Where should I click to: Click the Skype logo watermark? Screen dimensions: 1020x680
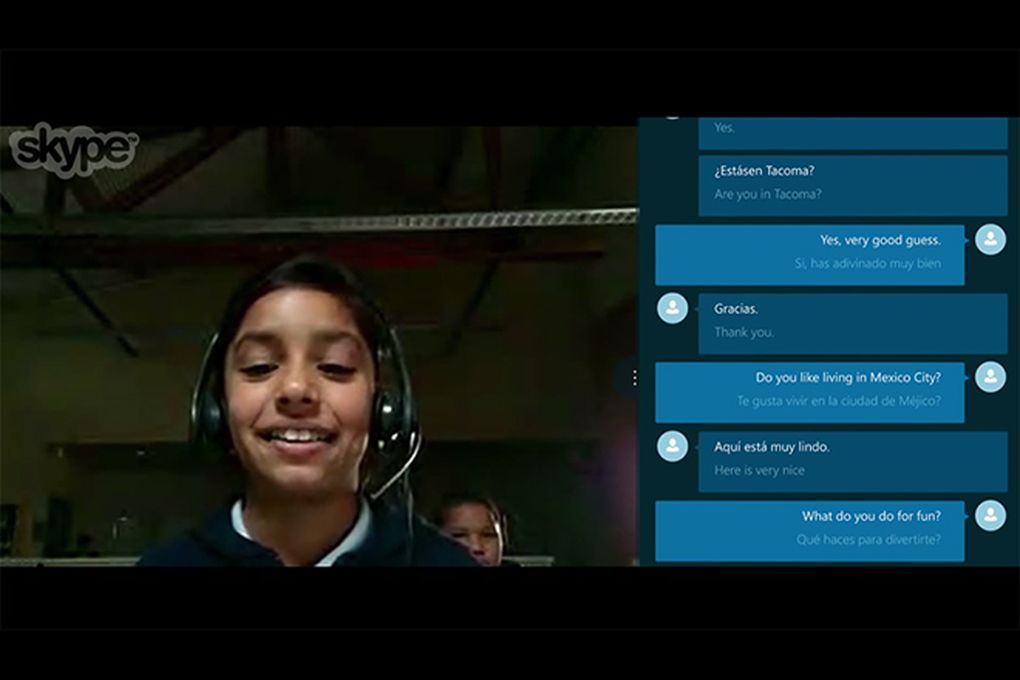(72, 150)
